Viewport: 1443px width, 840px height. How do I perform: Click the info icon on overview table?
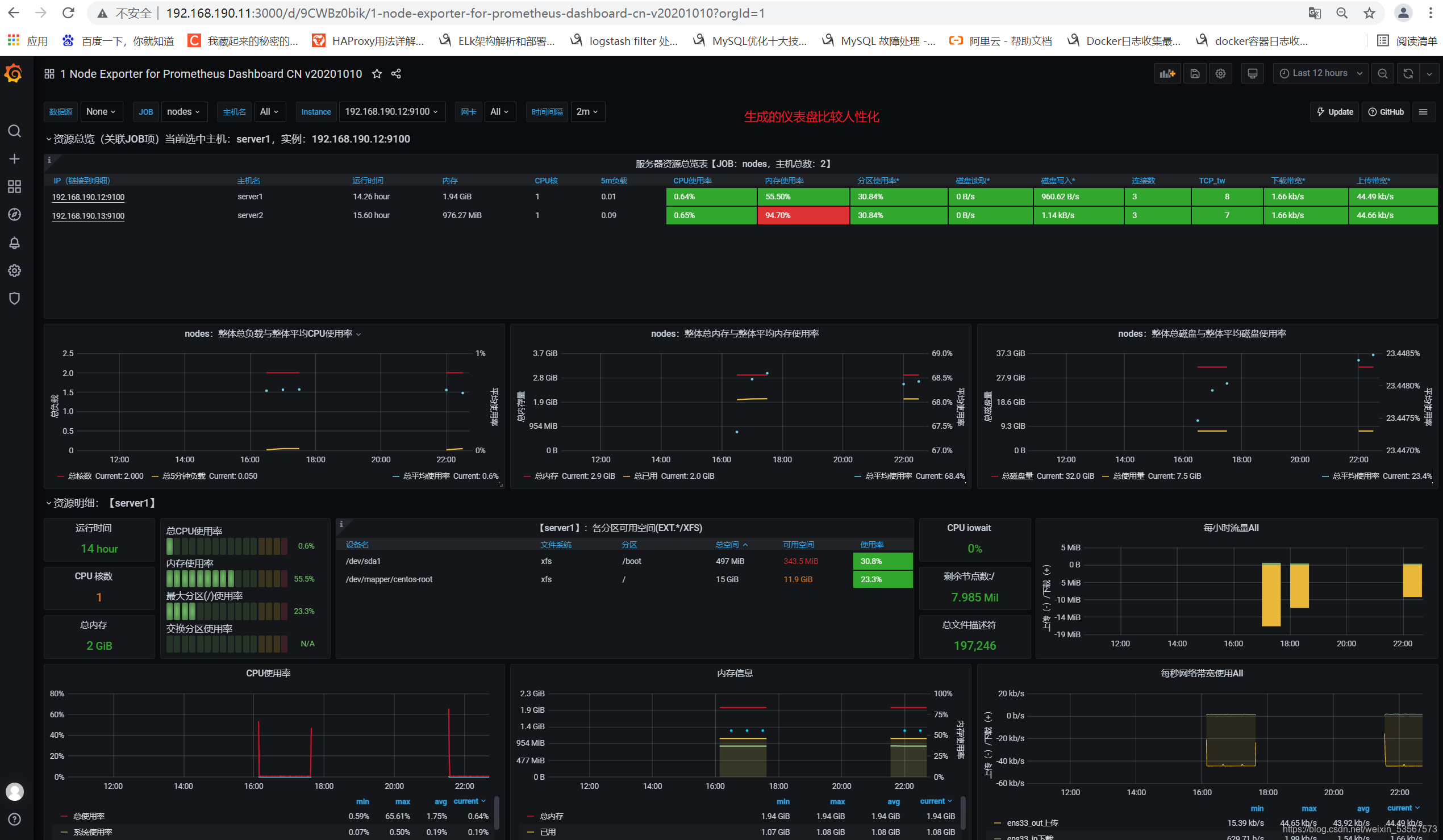click(49, 160)
